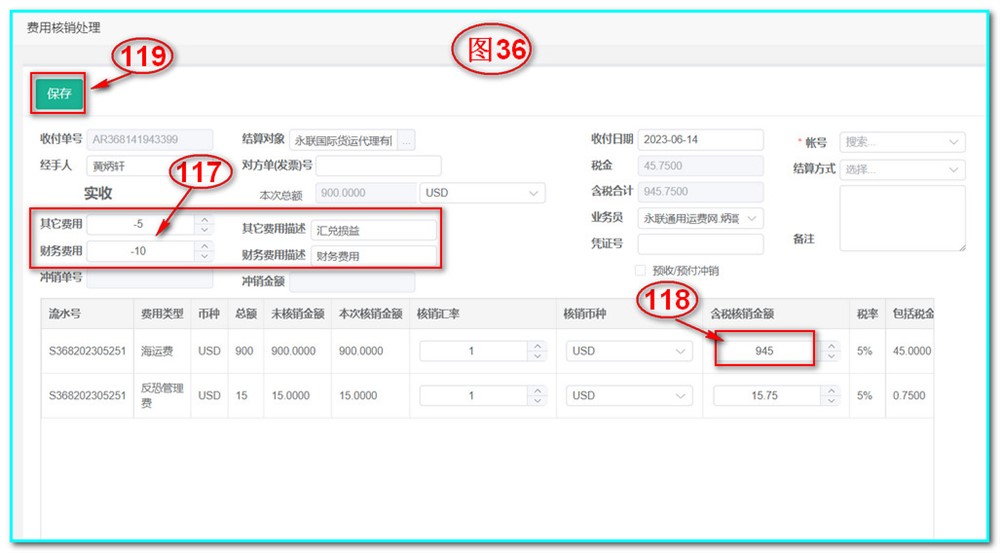The width and height of the screenshot is (1000, 553).
Task: Open the 本次总额 USD currency dropdown
Action: coord(482,193)
